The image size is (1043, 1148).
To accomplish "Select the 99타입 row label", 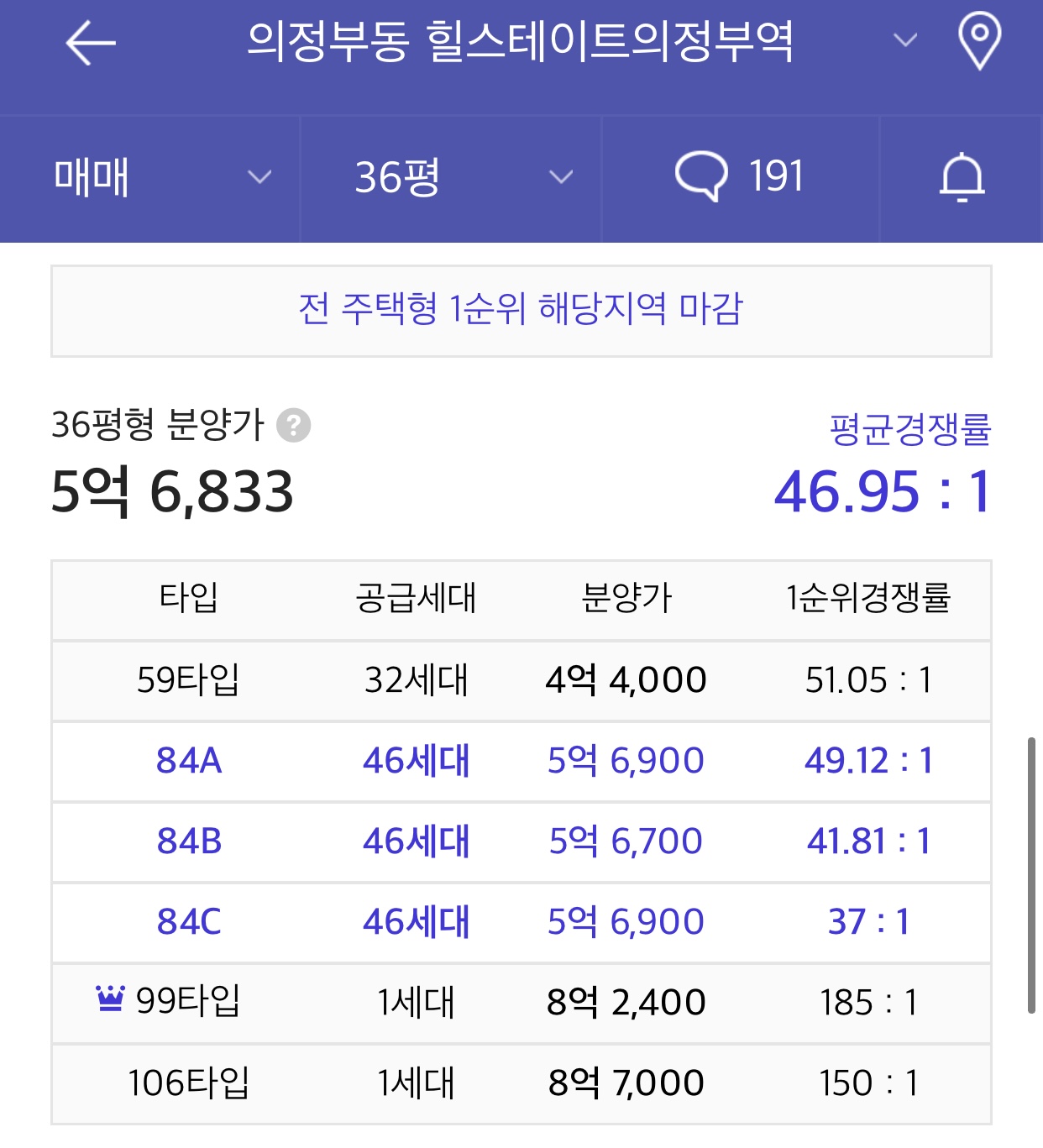I will (189, 1000).
